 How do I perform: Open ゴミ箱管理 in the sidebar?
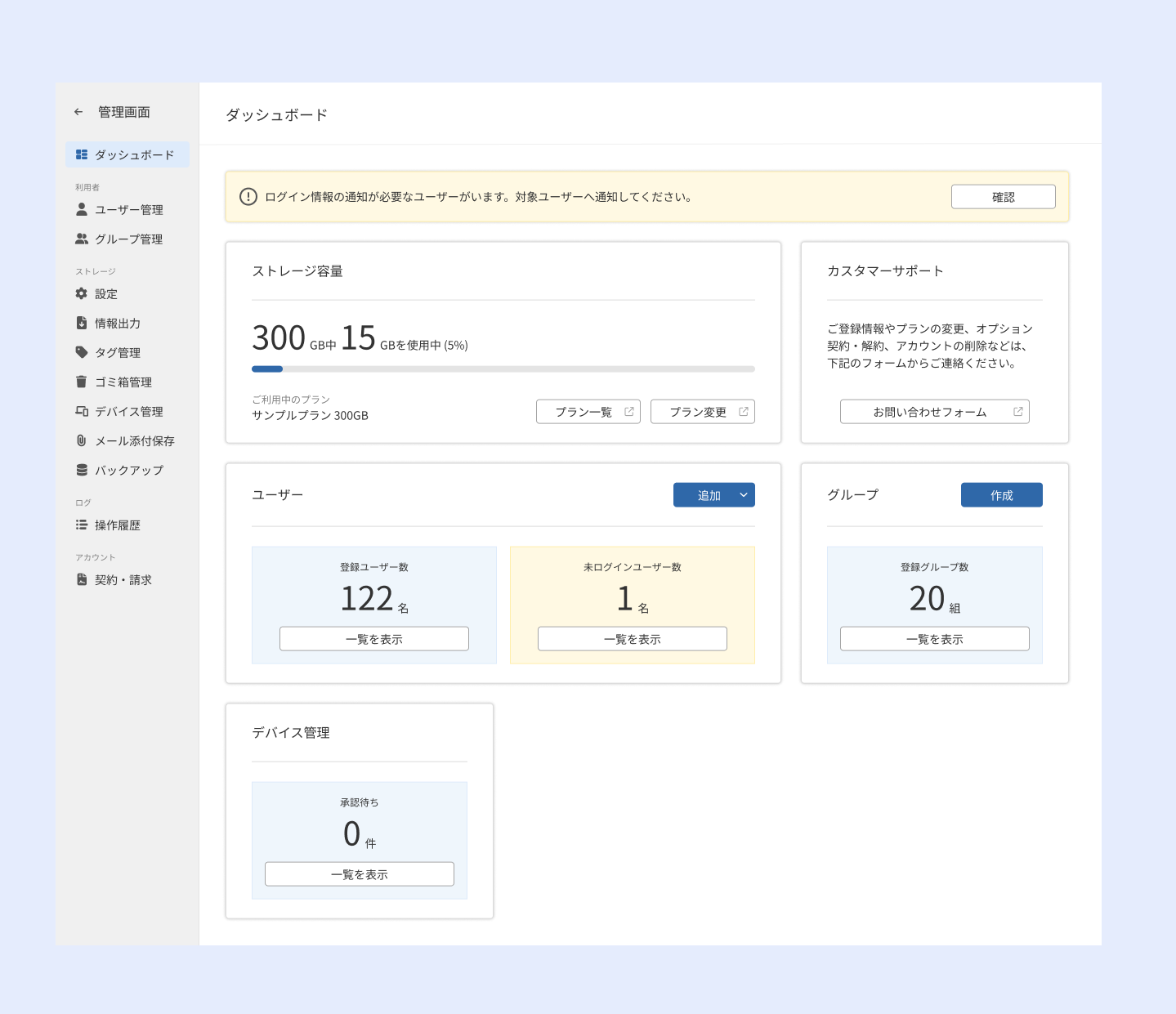[x=127, y=382]
